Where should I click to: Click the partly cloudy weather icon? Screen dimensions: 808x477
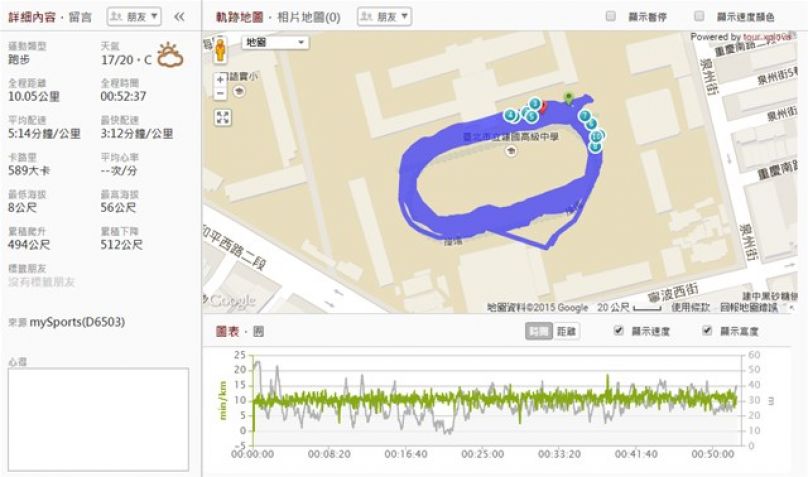tap(170, 55)
